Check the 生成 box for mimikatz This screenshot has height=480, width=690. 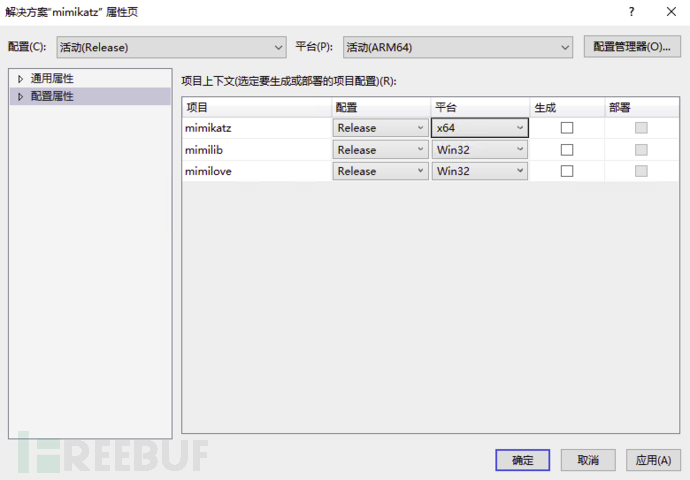(x=567, y=128)
